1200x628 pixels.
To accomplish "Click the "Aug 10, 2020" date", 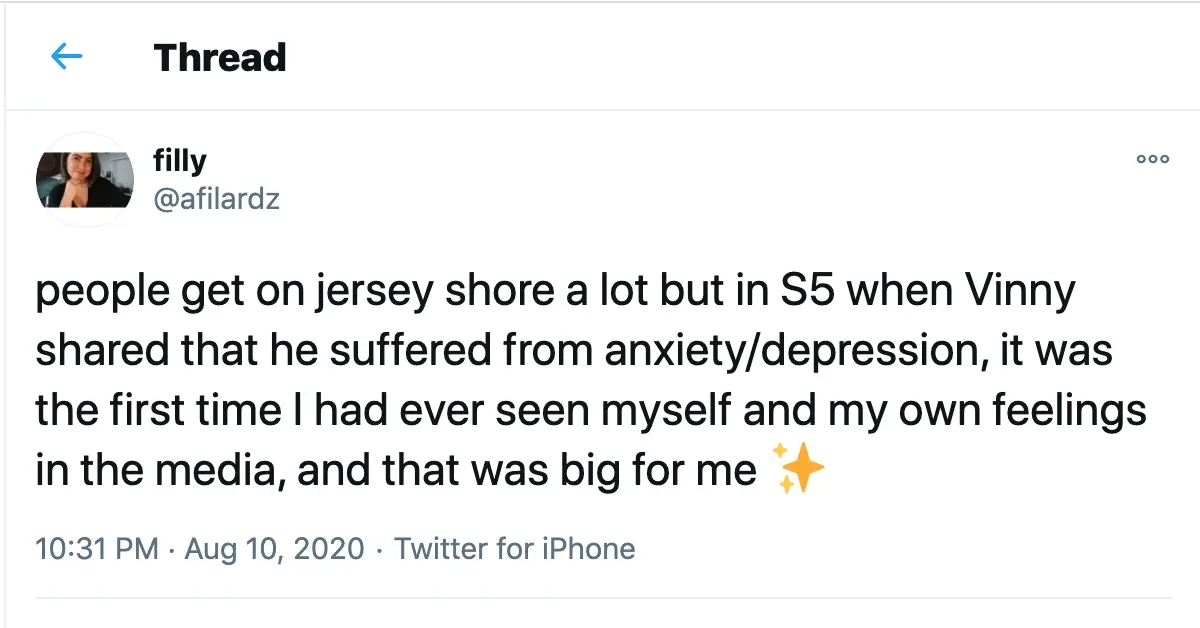I will 274,549.
